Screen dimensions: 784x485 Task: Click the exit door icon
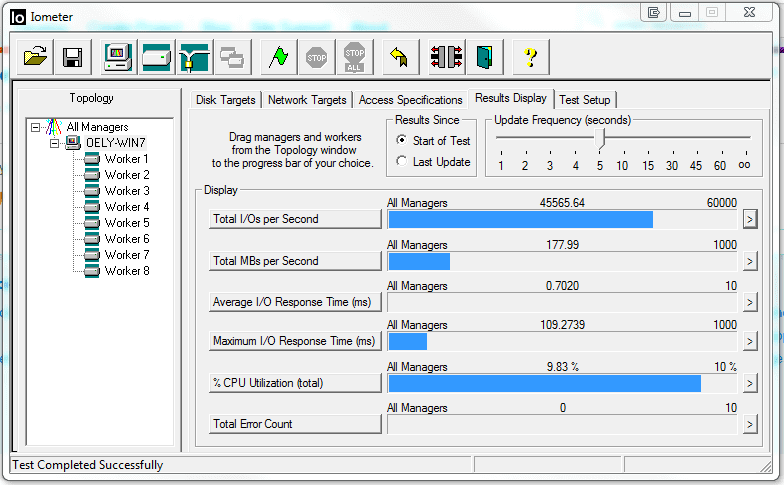tap(484, 57)
